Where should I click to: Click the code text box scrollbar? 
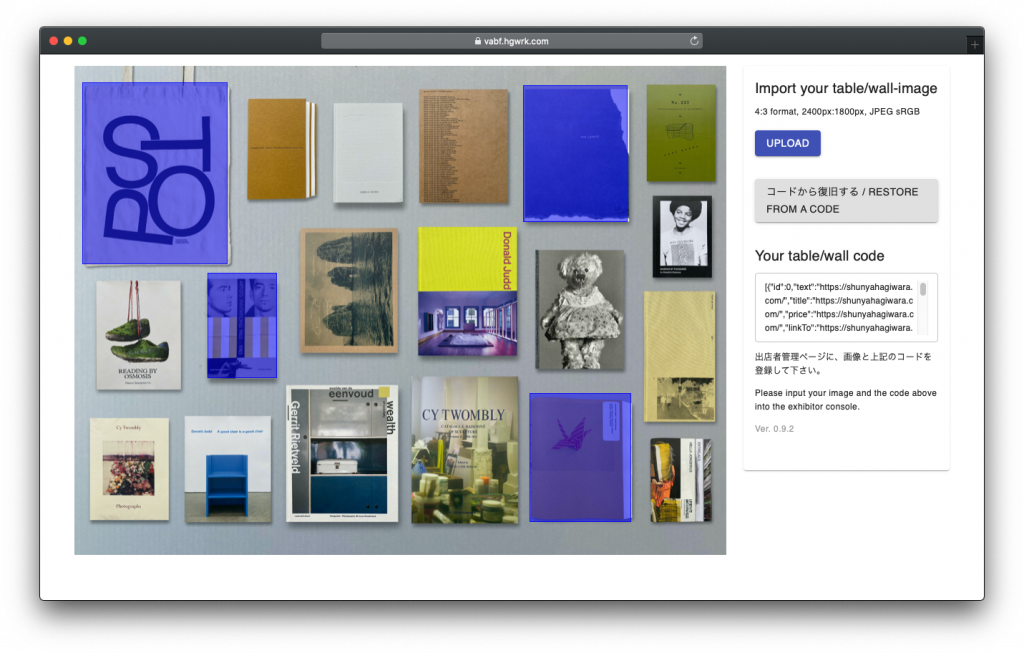[x=923, y=289]
